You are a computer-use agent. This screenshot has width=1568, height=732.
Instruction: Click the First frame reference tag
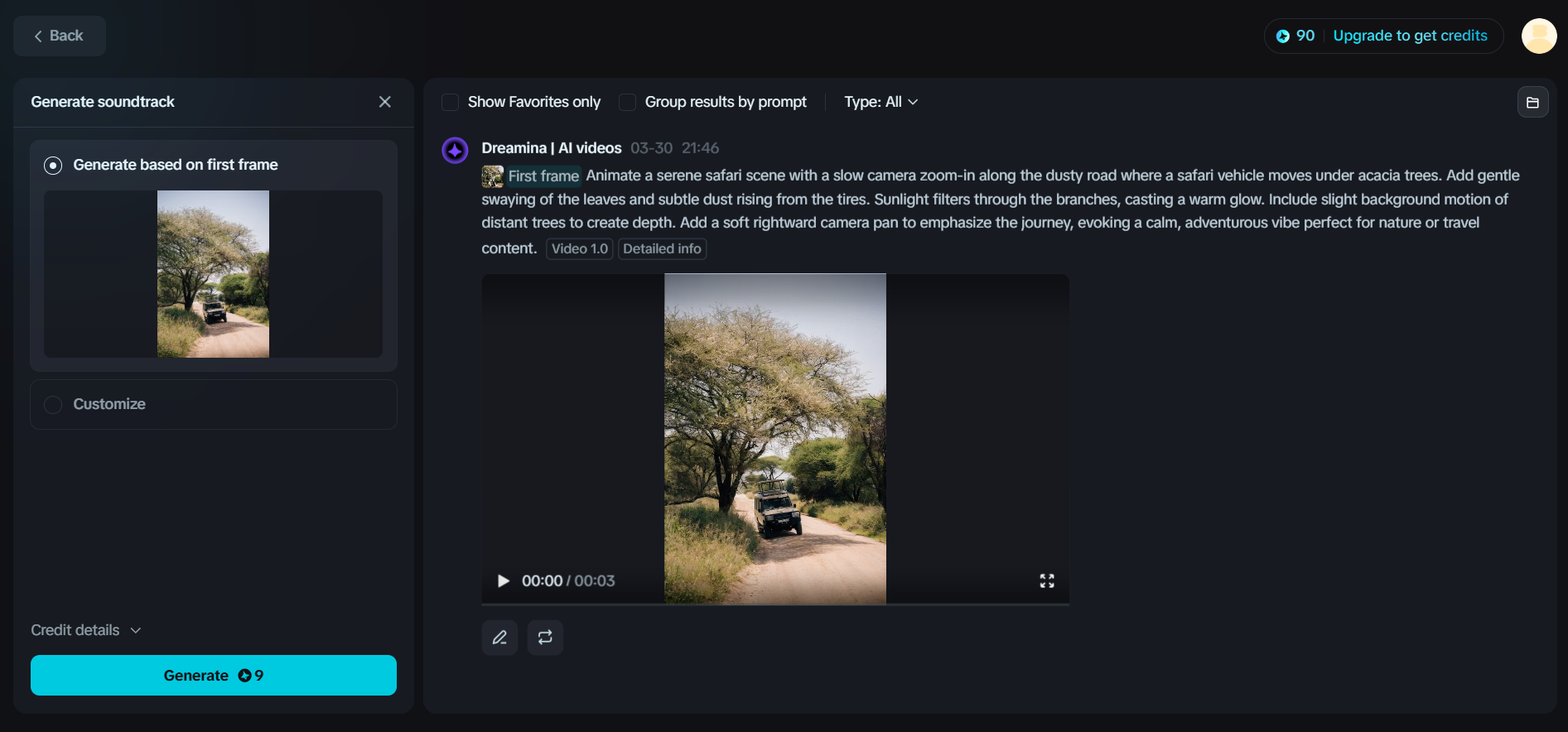click(532, 176)
